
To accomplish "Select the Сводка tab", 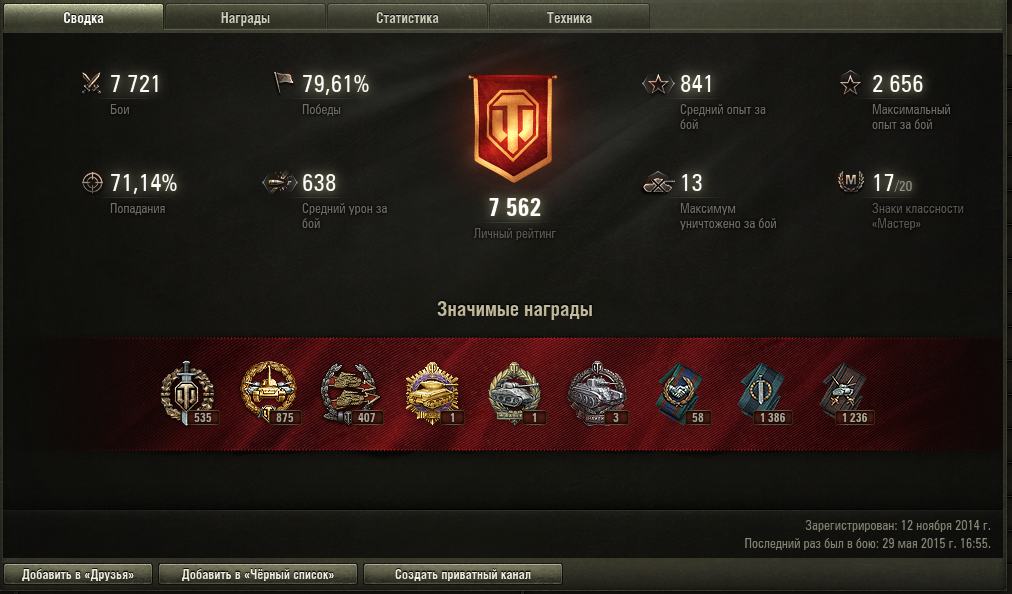I will (83, 17).
